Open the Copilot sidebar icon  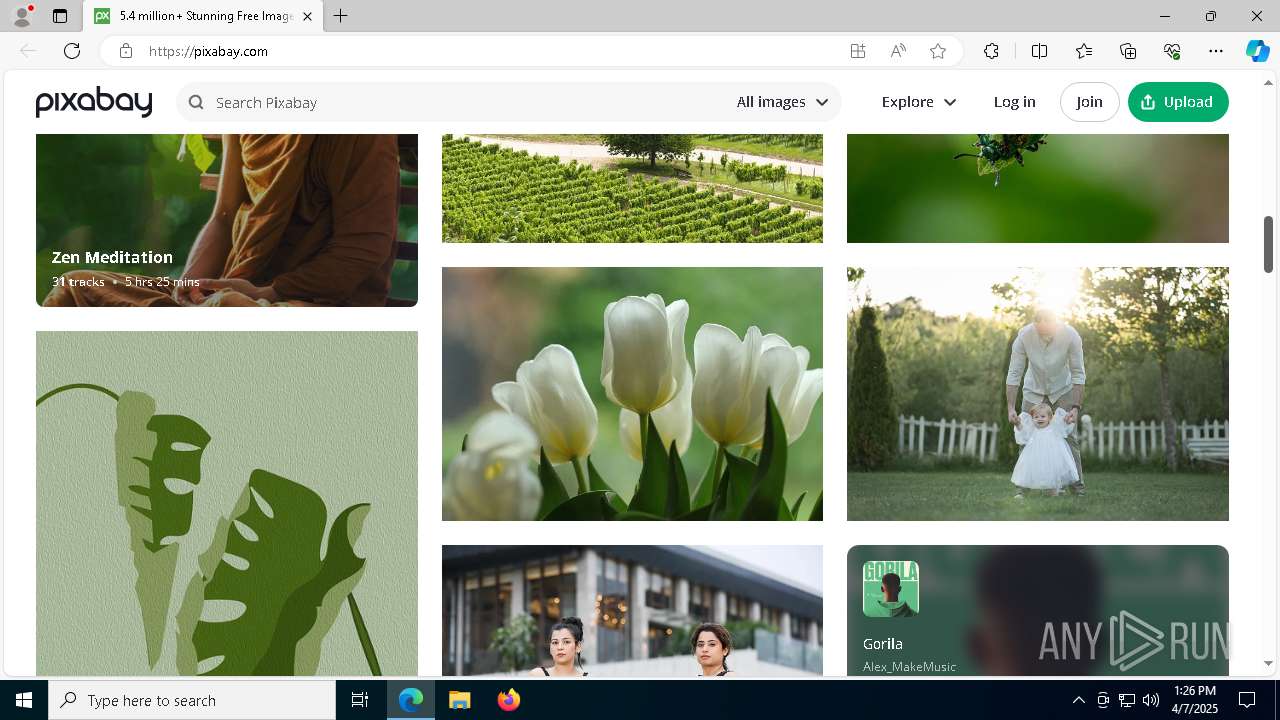pos(1258,51)
